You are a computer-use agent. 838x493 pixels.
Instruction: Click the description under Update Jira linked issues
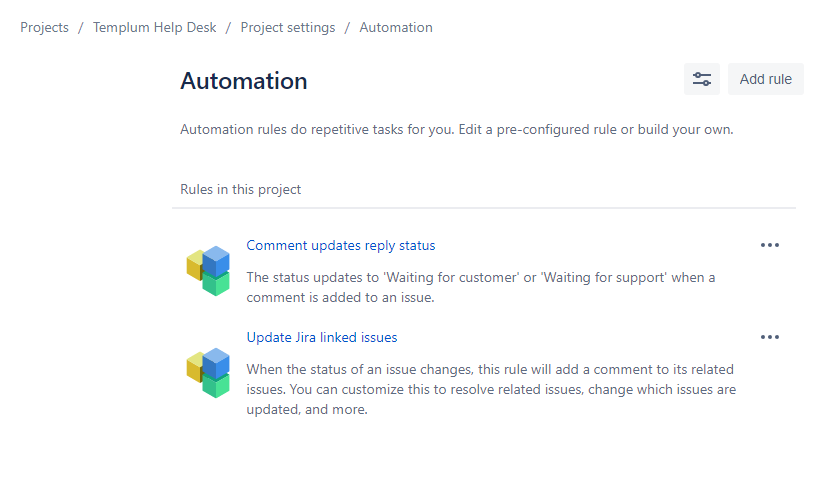coord(491,388)
